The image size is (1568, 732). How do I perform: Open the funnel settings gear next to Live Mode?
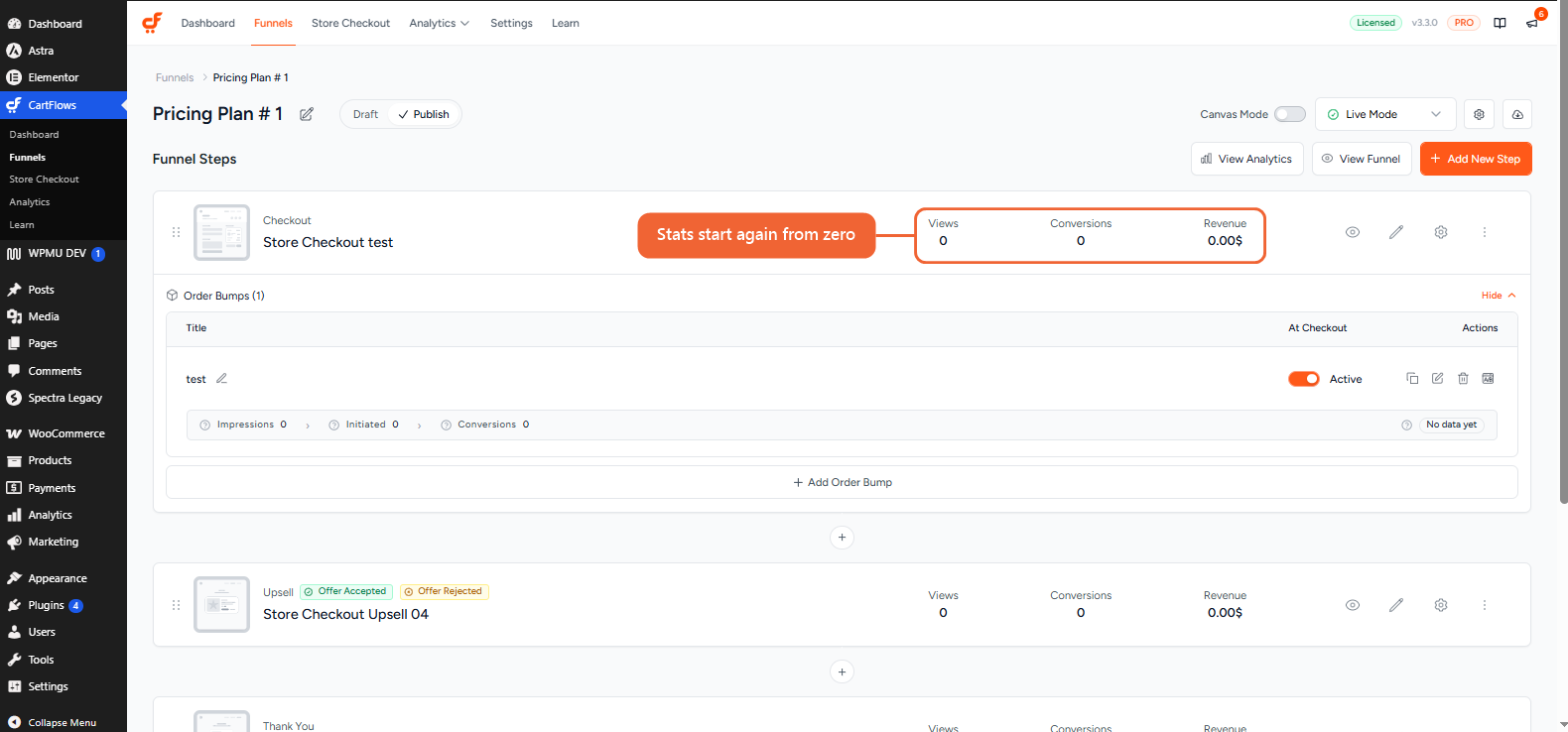click(1479, 114)
